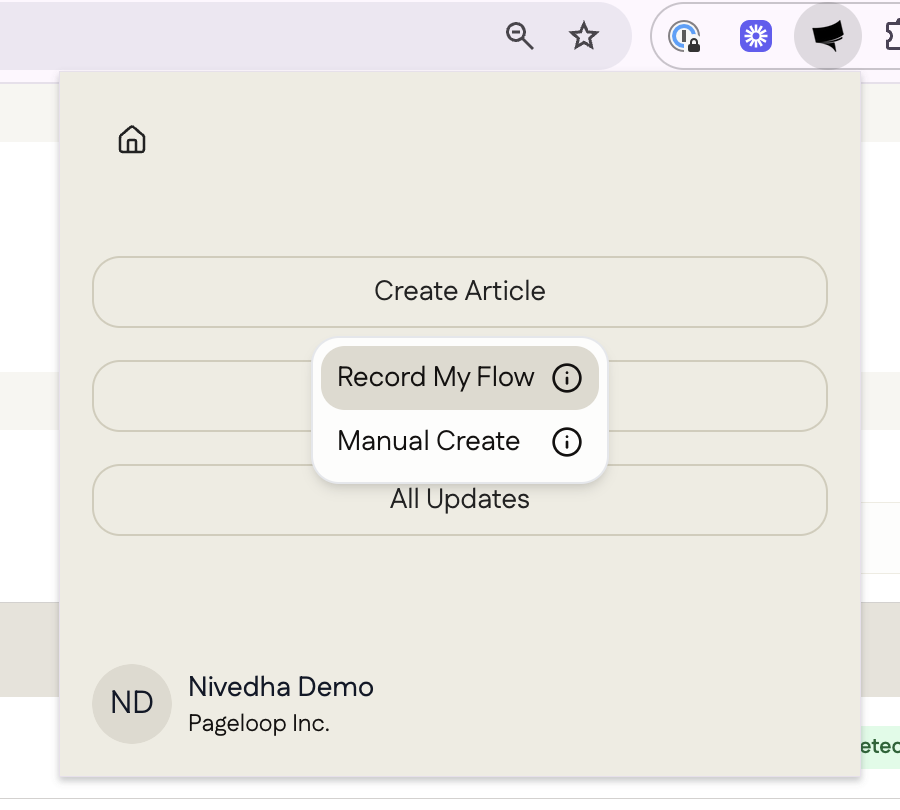Open the Extensions puzzle piece icon
Image resolution: width=900 pixels, height=810 pixels.
point(893,36)
